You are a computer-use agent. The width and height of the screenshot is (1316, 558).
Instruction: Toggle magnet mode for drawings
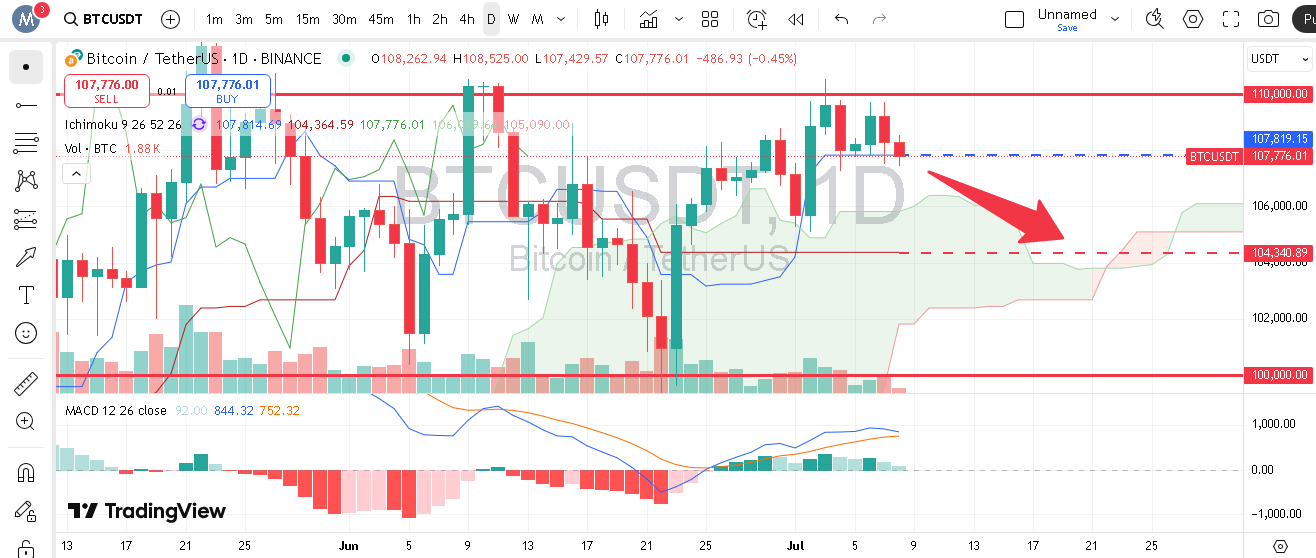coord(26,472)
